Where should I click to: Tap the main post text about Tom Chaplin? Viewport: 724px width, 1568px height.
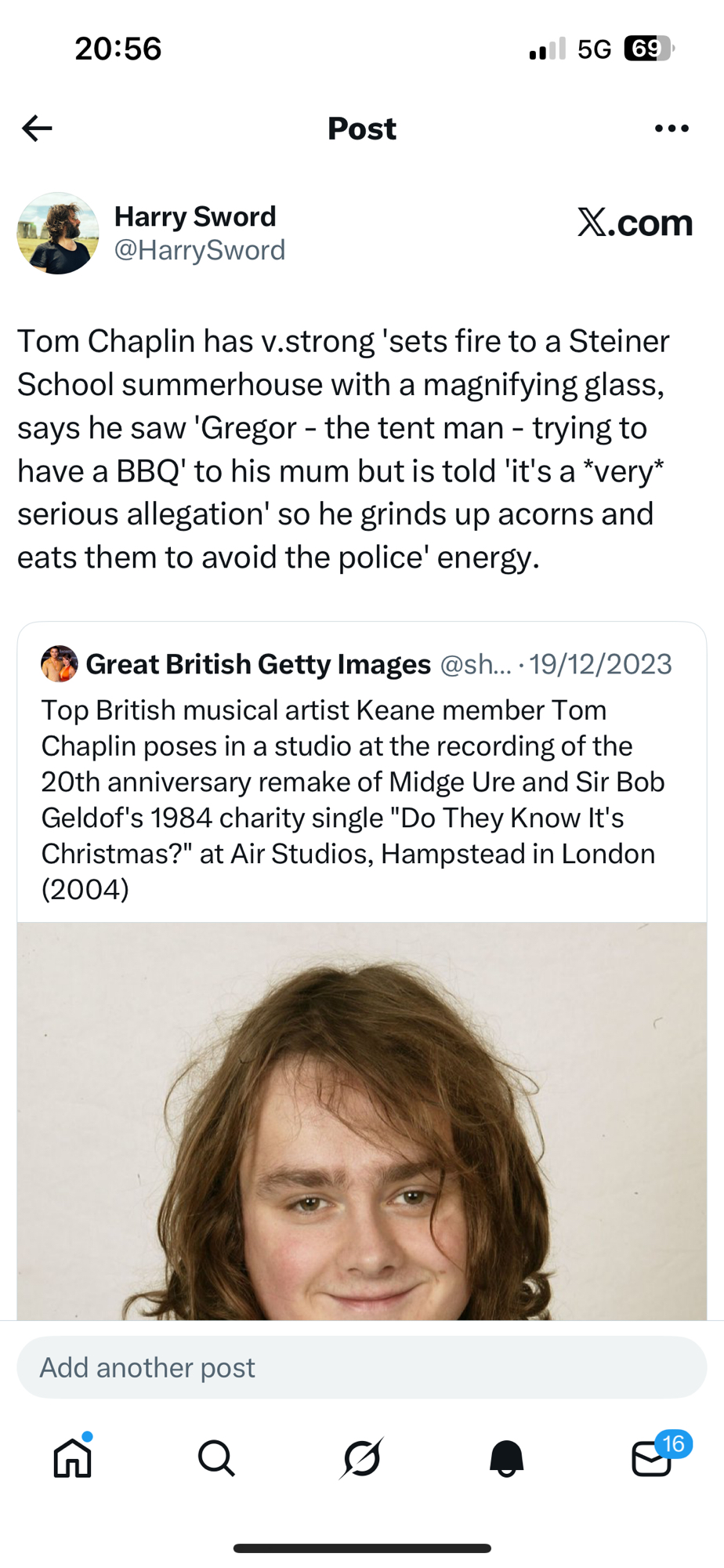coord(345,449)
